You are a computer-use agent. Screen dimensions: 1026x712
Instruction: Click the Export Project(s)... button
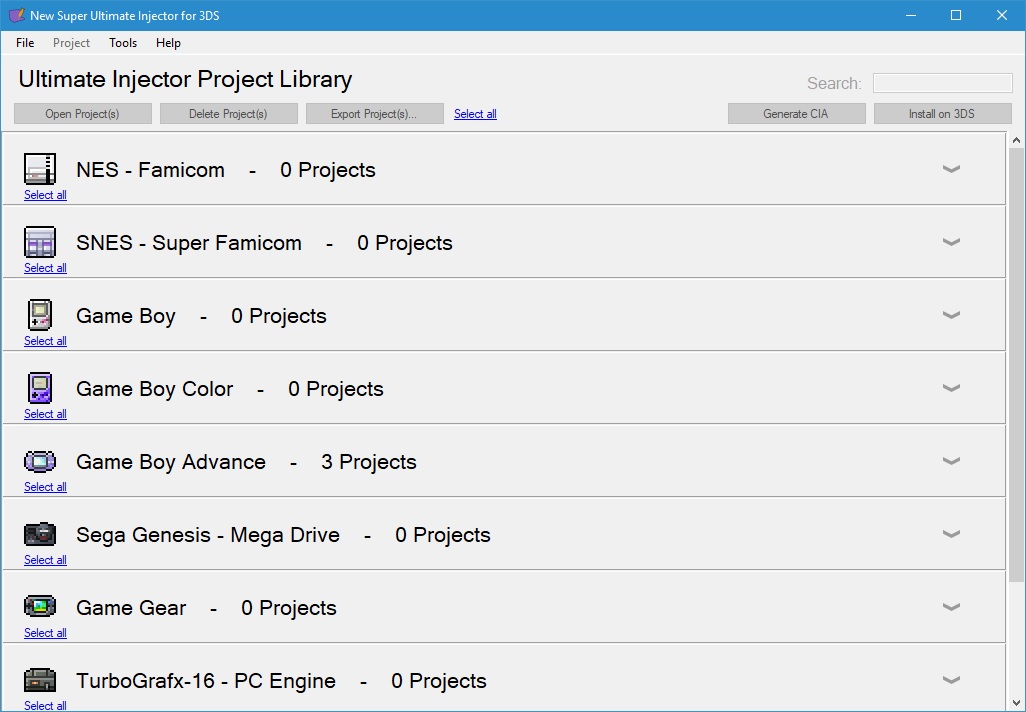click(x=374, y=114)
